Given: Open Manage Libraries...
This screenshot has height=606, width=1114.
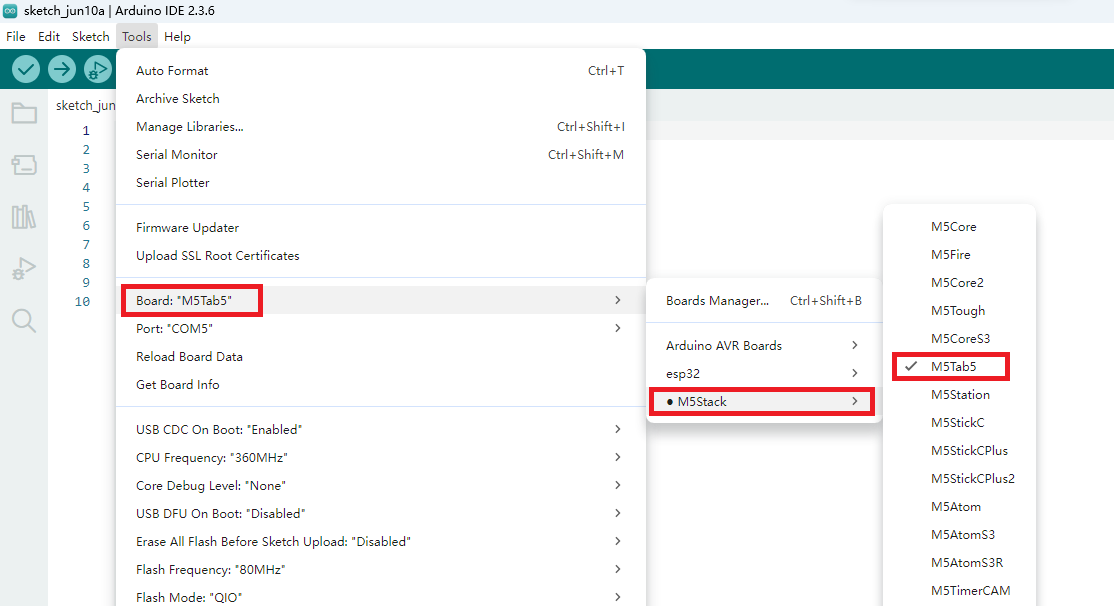Looking at the screenshot, I should (x=381, y=126).
